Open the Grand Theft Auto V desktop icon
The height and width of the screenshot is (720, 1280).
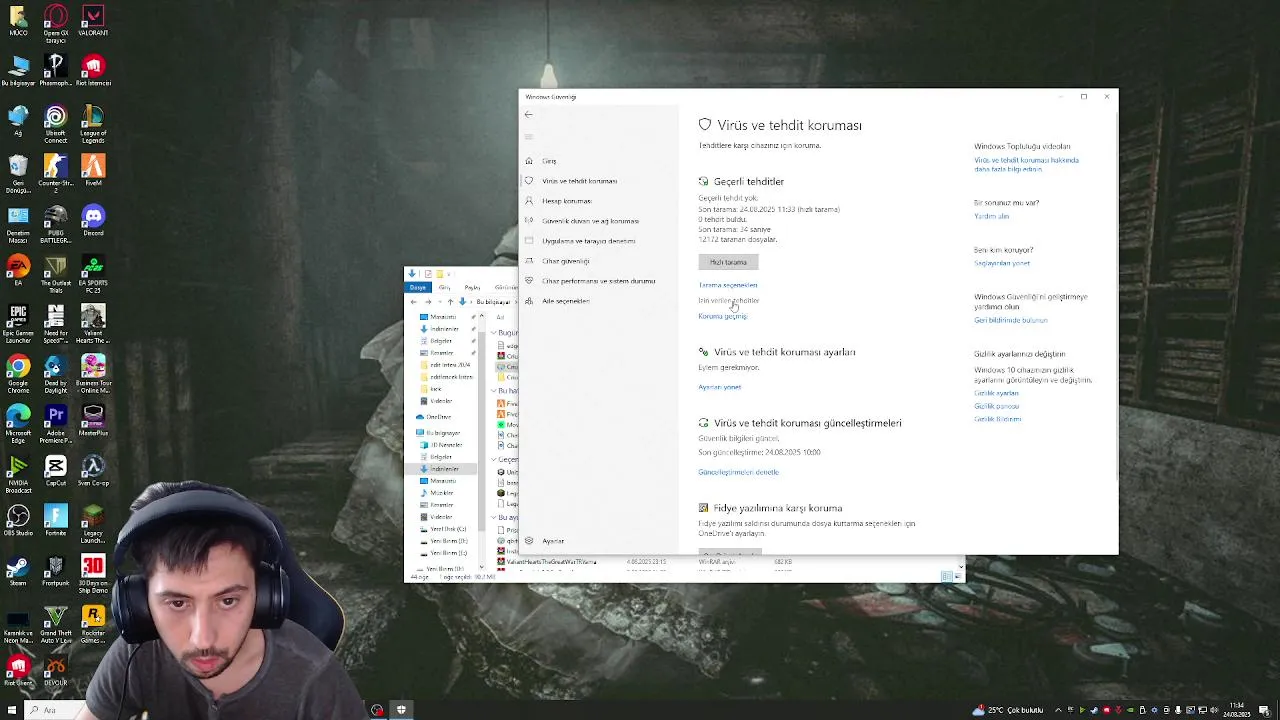click(56, 624)
